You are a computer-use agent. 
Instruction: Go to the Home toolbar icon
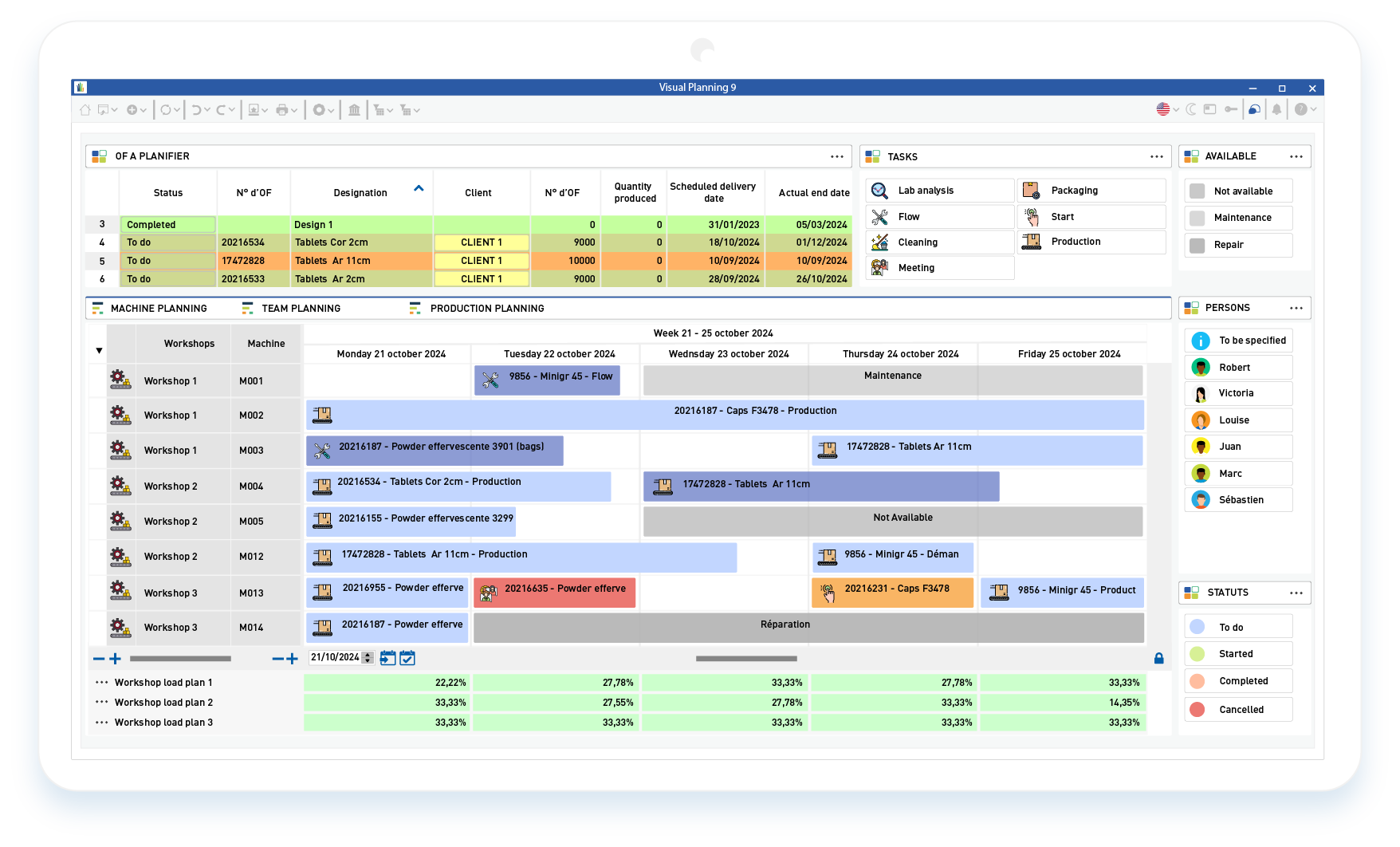coord(85,110)
